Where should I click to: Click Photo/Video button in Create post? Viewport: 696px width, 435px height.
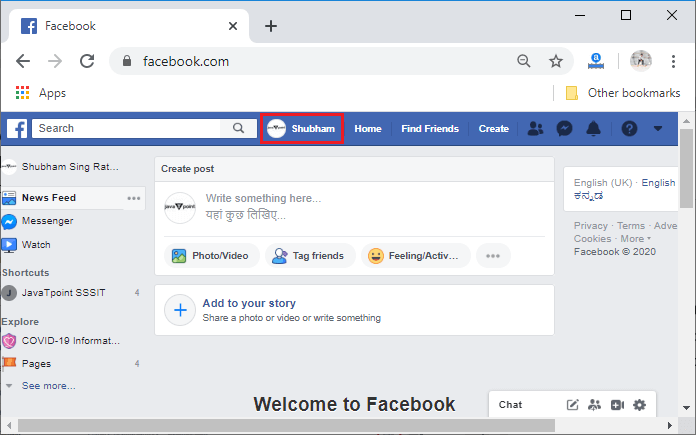211,256
